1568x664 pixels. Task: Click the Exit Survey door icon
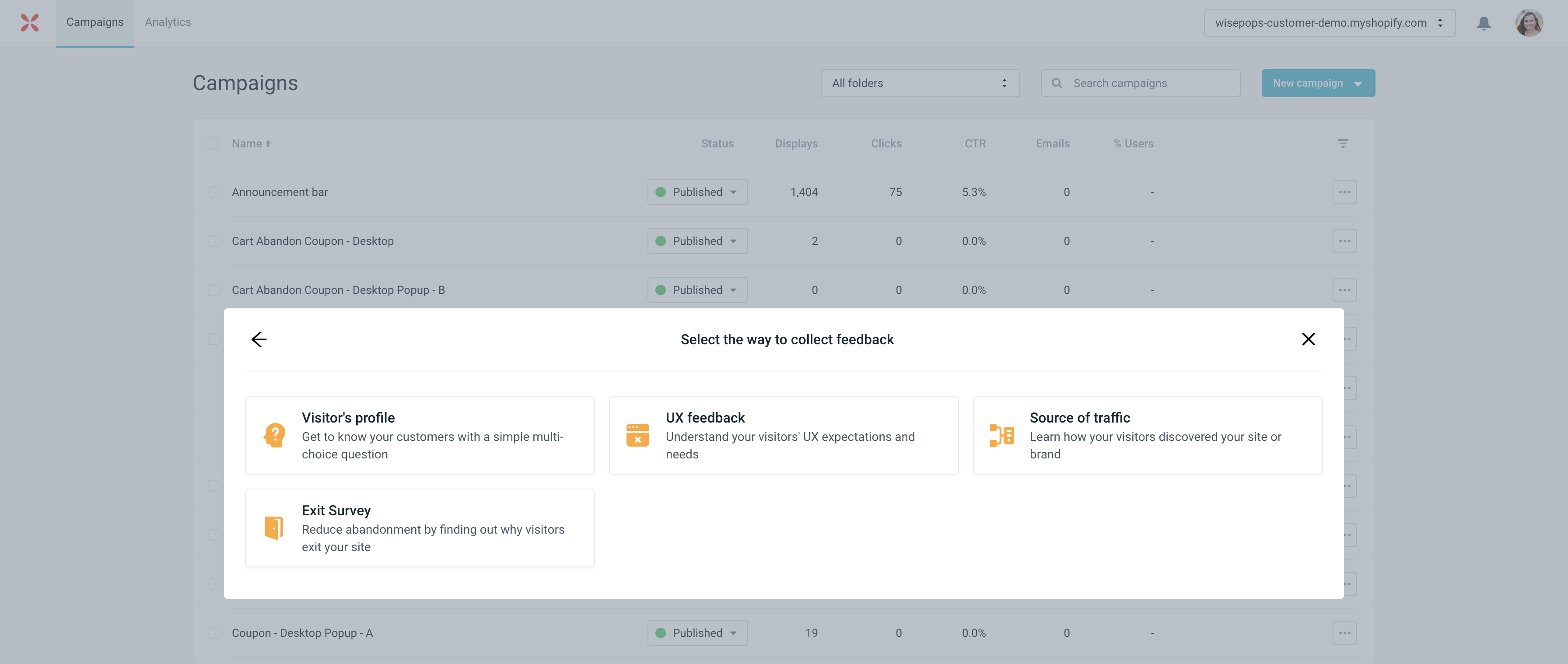[x=274, y=528]
